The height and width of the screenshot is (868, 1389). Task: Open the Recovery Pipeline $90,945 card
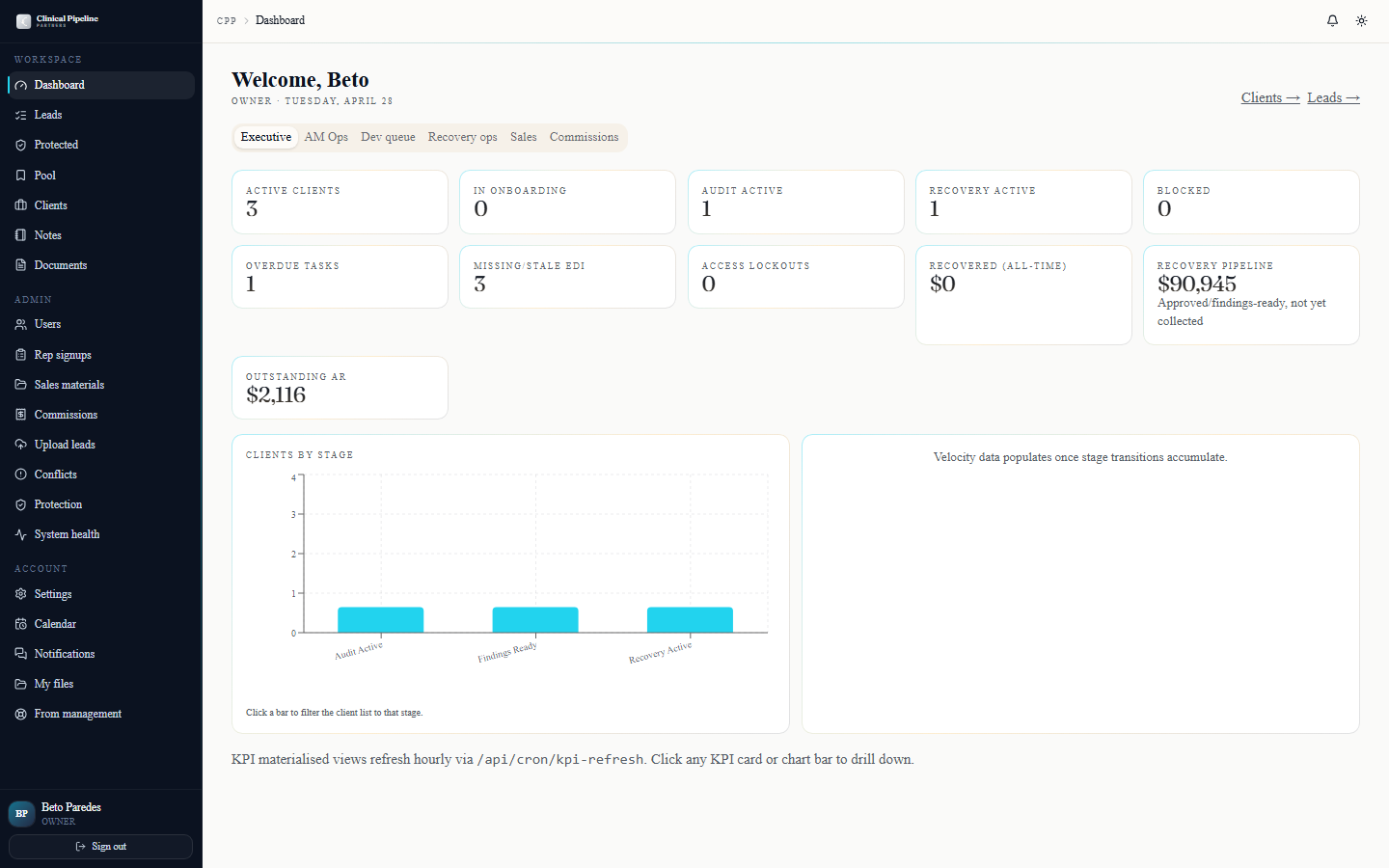(1251, 295)
